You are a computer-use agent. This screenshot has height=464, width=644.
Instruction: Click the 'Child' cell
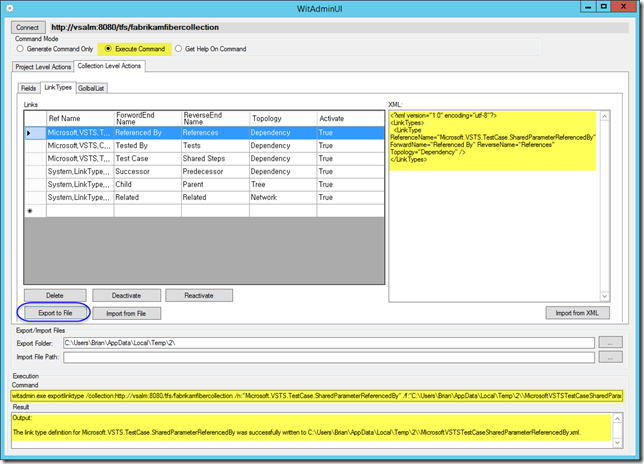tap(147, 184)
